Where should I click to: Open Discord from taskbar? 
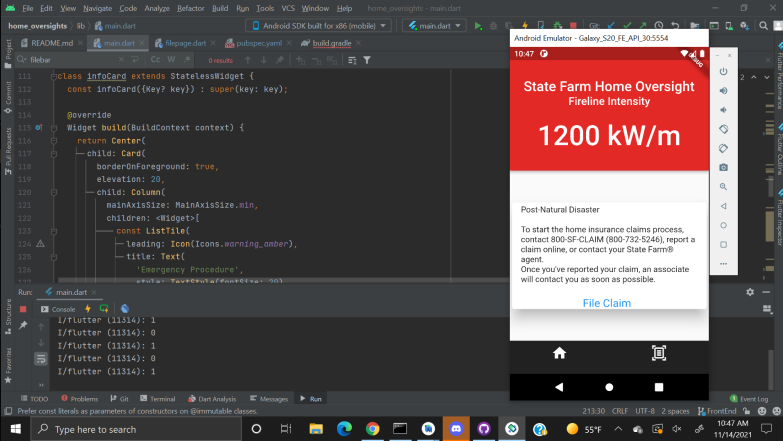click(456, 429)
